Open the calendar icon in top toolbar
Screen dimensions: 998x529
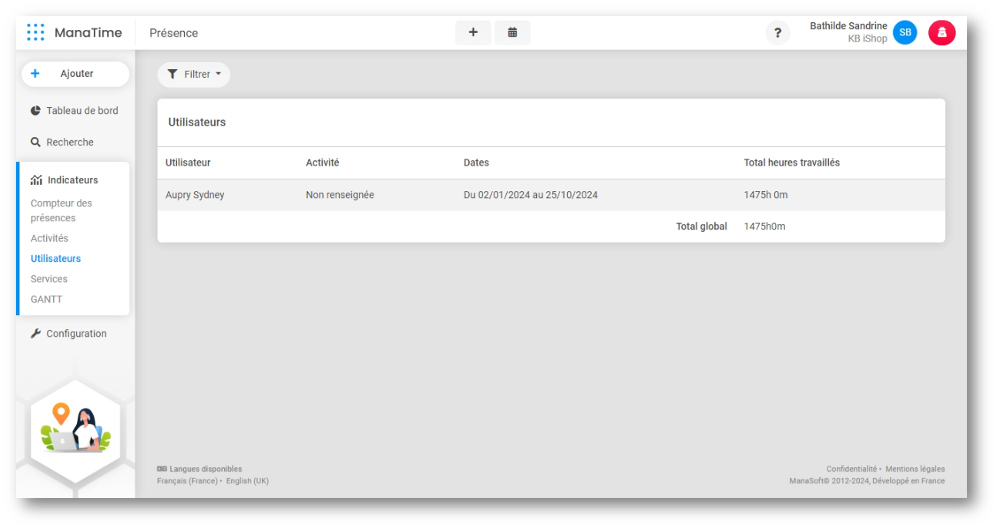tap(512, 33)
